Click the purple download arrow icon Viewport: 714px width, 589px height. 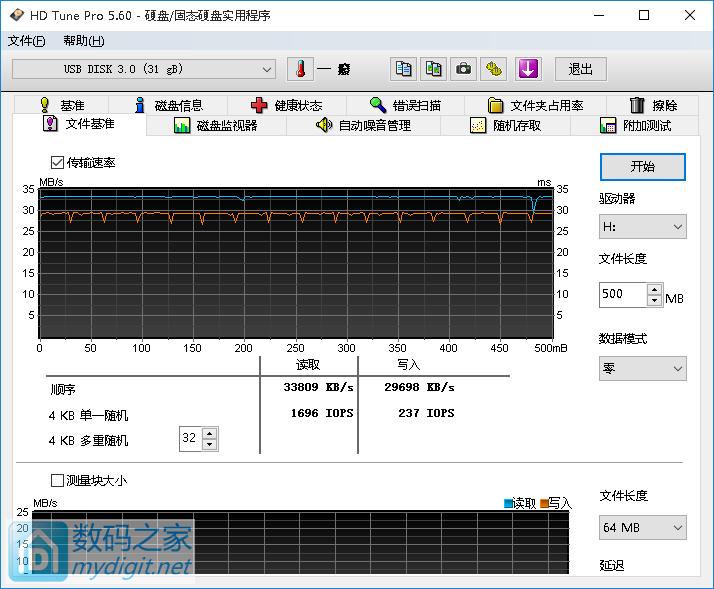pyautogui.click(x=528, y=69)
